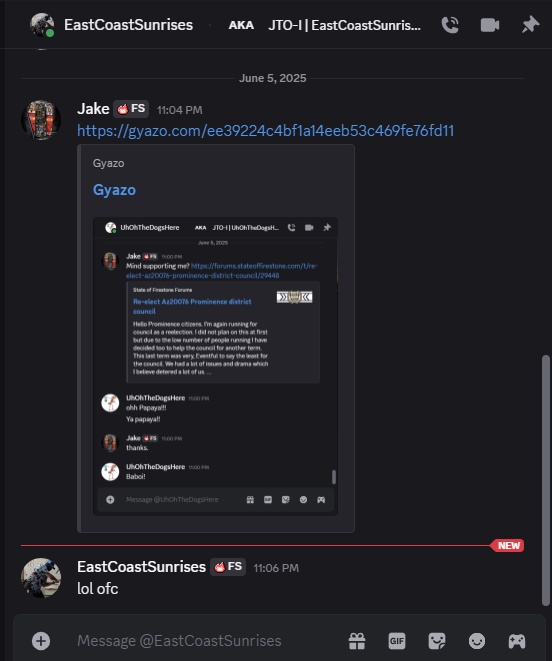The width and height of the screenshot is (552, 661).
Task: Open the embedded Gyazo screenshot preview
Action: click(215, 366)
